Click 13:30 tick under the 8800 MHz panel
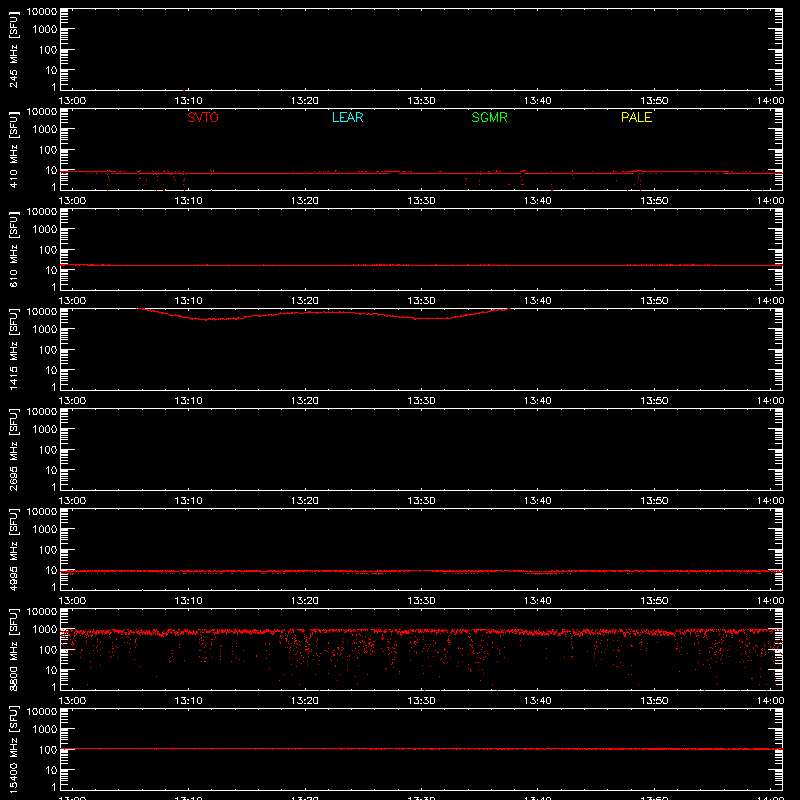800x800 pixels. coord(421,701)
